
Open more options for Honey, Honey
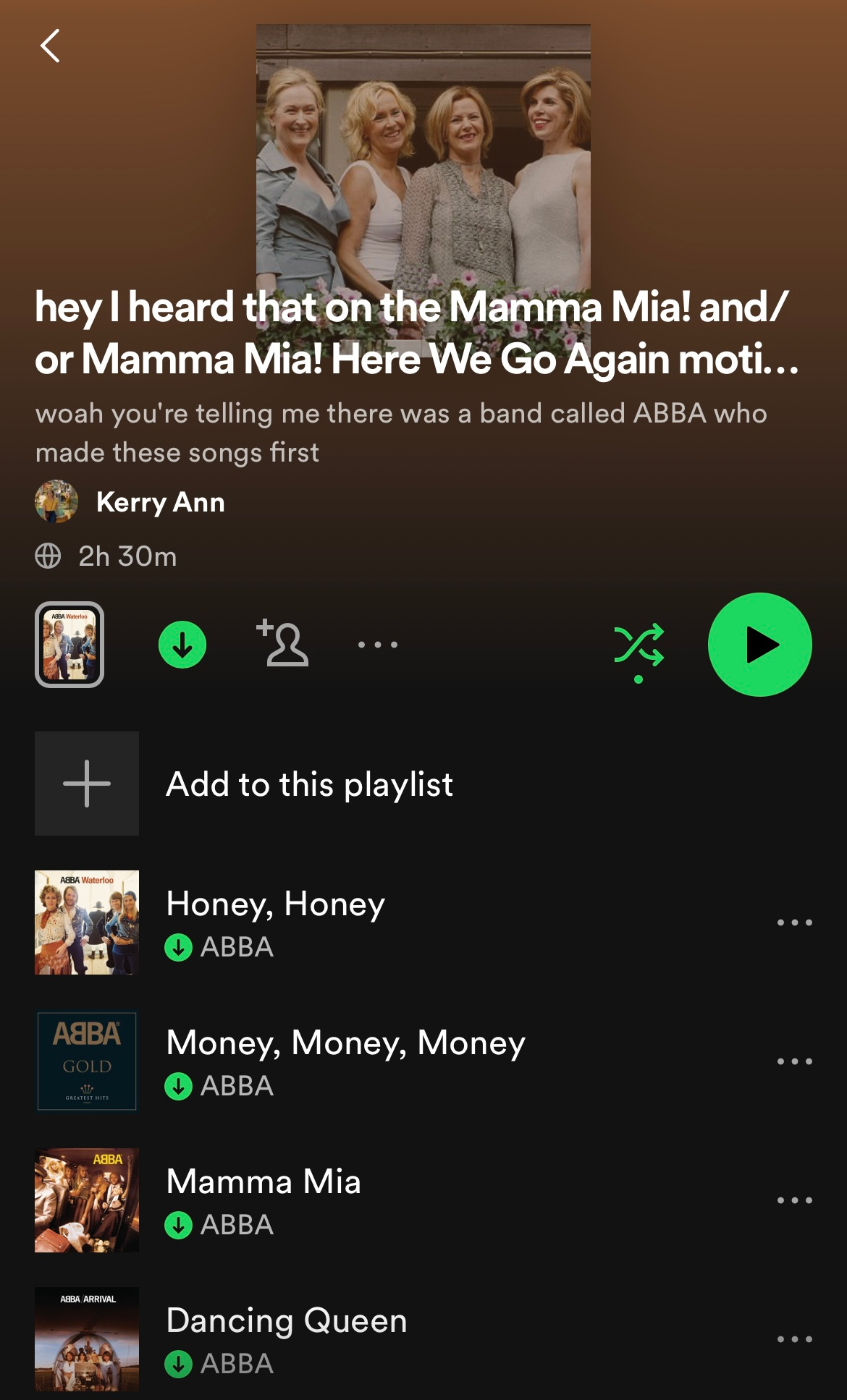(794, 922)
